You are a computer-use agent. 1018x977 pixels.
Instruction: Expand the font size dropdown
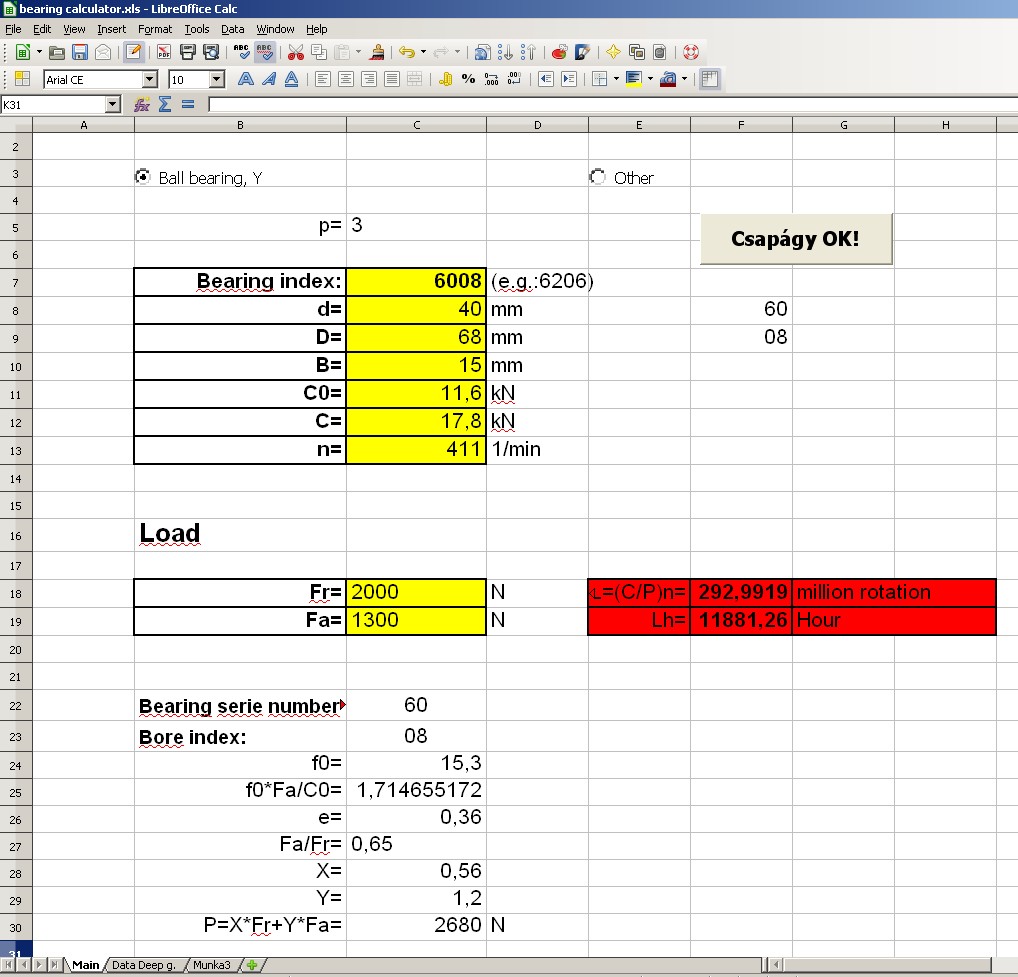click(217, 79)
